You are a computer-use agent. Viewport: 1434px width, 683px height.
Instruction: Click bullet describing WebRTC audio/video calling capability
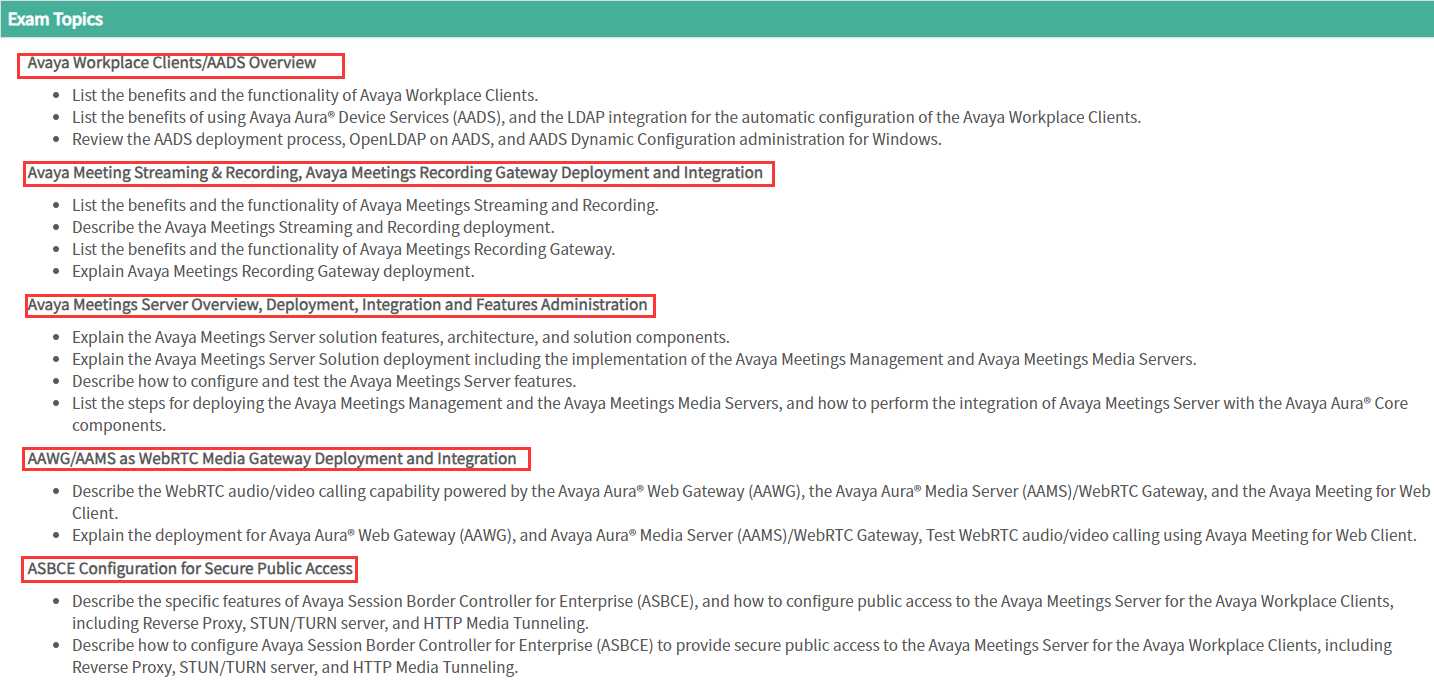[751, 502]
